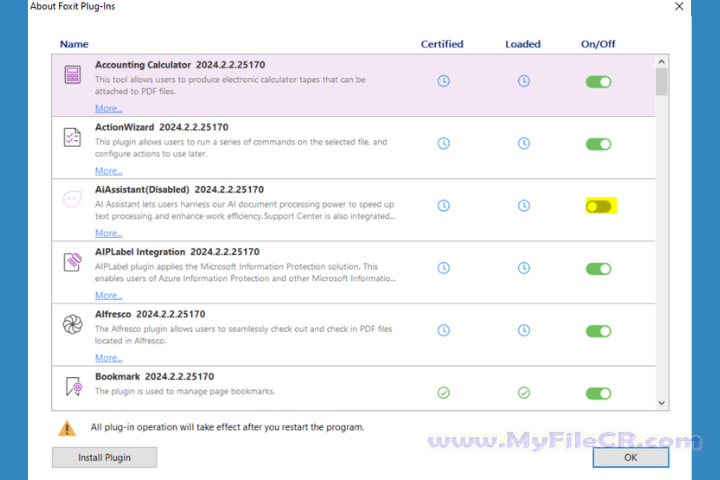Click the restart program notice text
720x480 pixels.
pos(227,427)
